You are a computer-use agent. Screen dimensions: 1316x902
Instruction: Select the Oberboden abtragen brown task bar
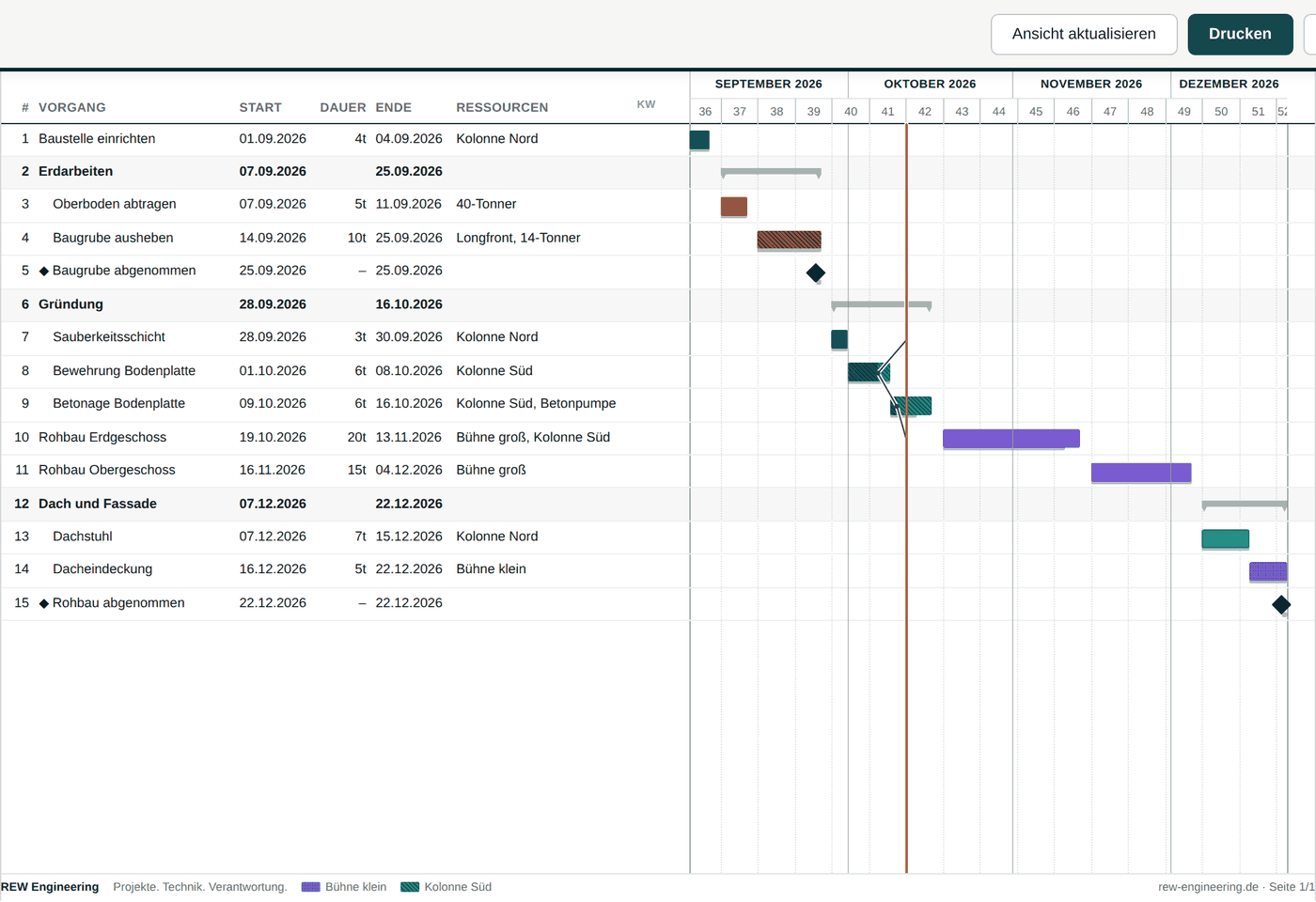click(734, 207)
